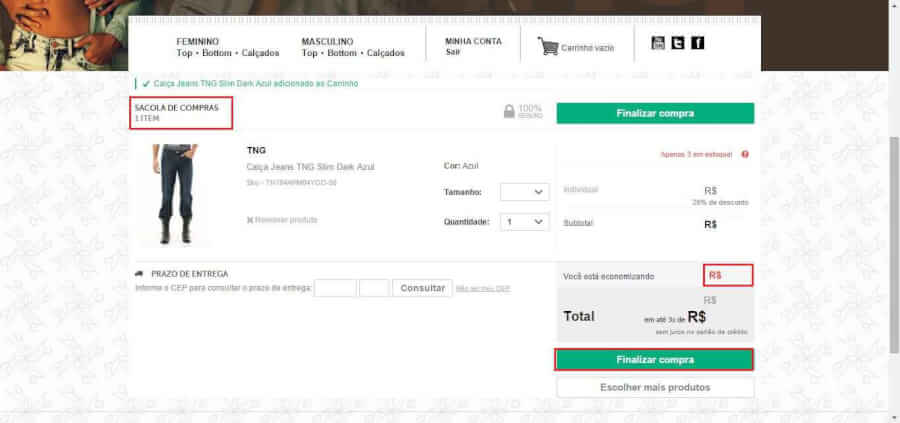Click 'Cor: Azul' text

coord(461,166)
